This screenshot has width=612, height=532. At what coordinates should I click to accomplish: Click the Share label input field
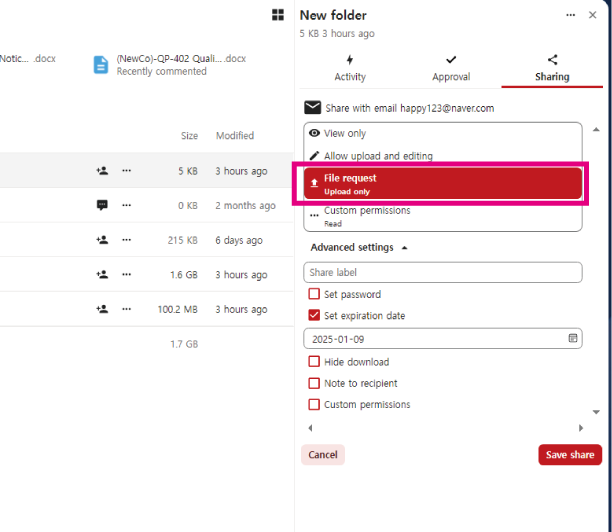point(442,272)
